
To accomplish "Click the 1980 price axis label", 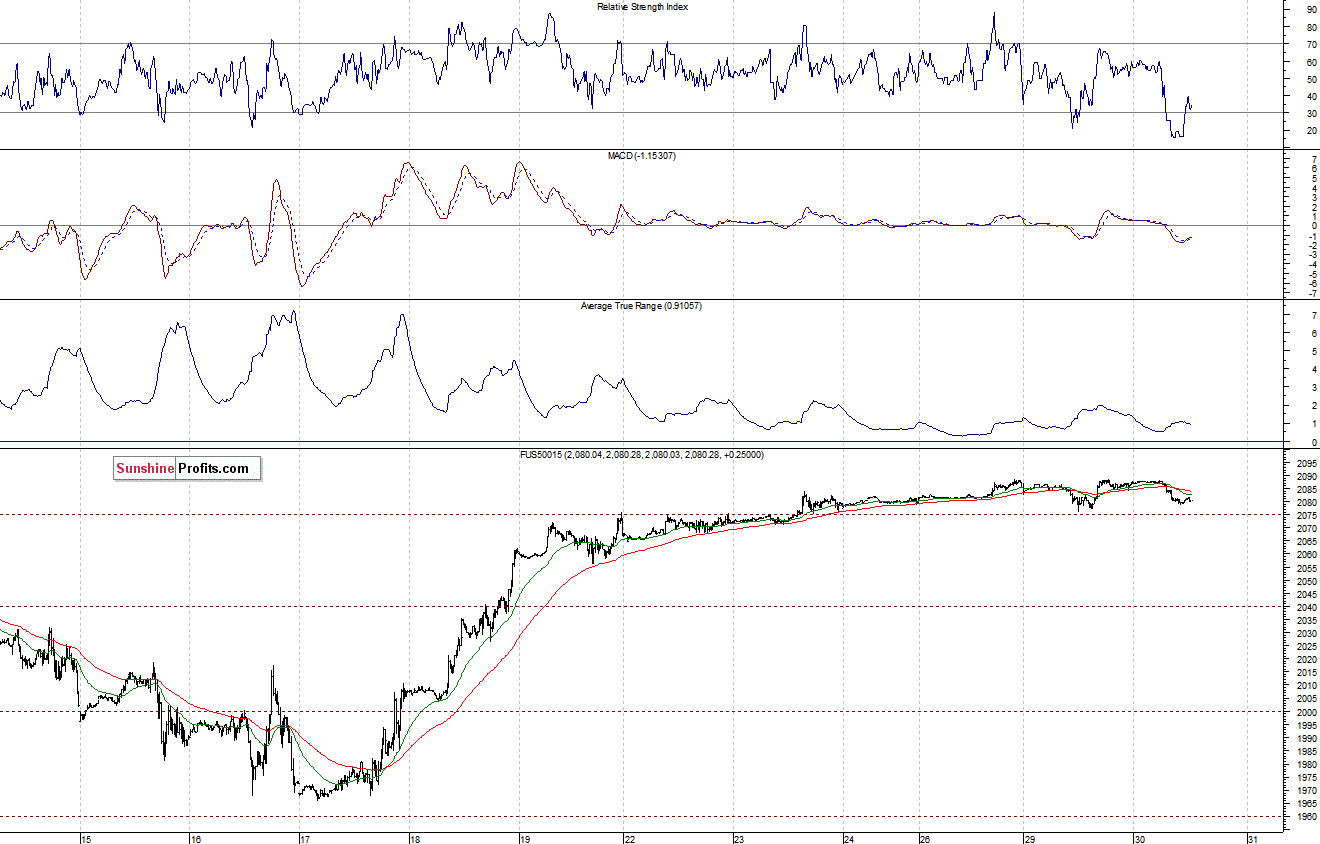I will pyautogui.click(x=1306, y=764).
